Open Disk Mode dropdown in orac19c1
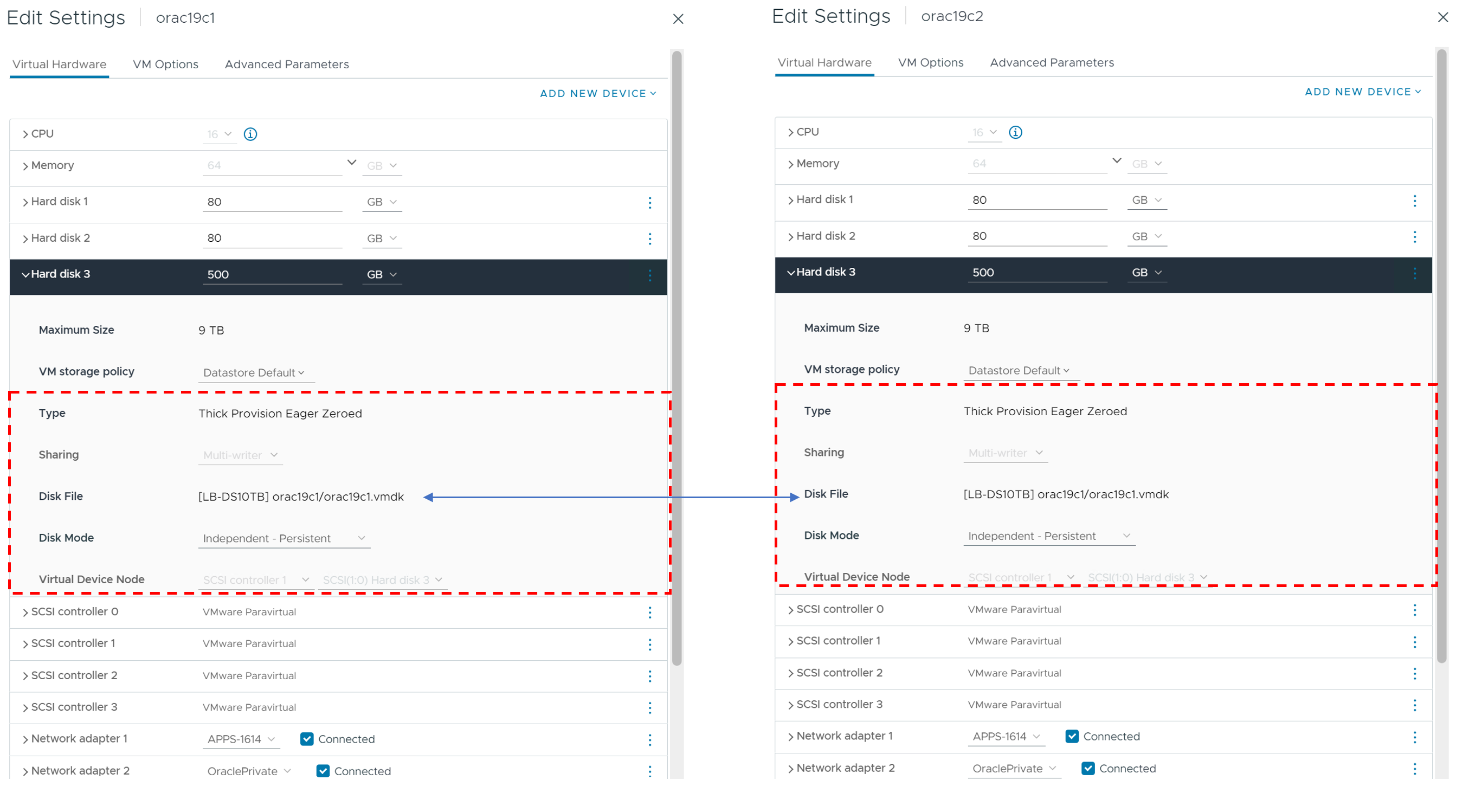Viewport: 1469px width, 812px height. click(284, 538)
